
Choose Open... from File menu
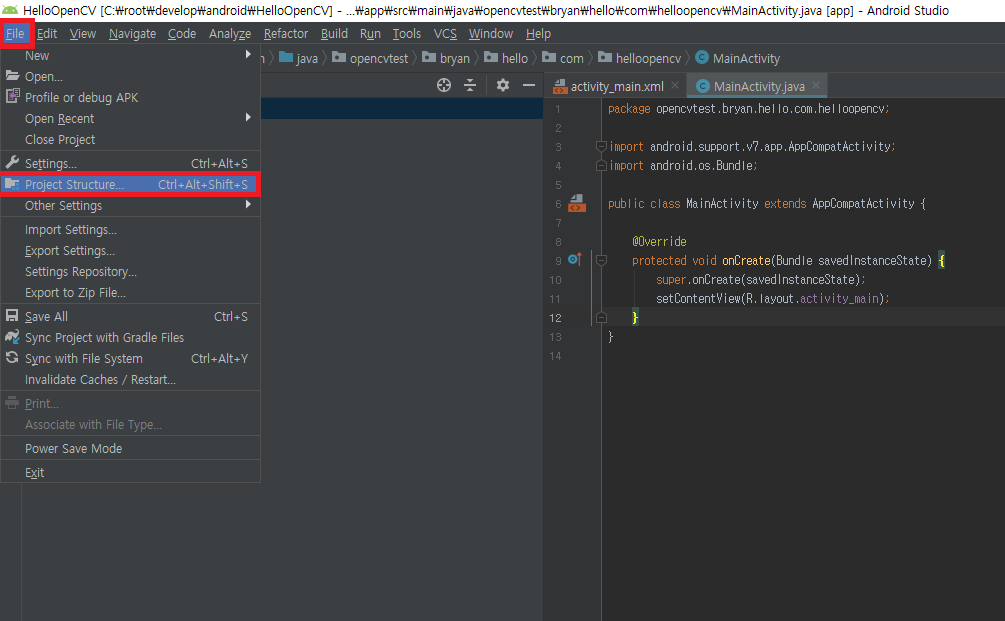pyautogui.click(x=130, y=76)
